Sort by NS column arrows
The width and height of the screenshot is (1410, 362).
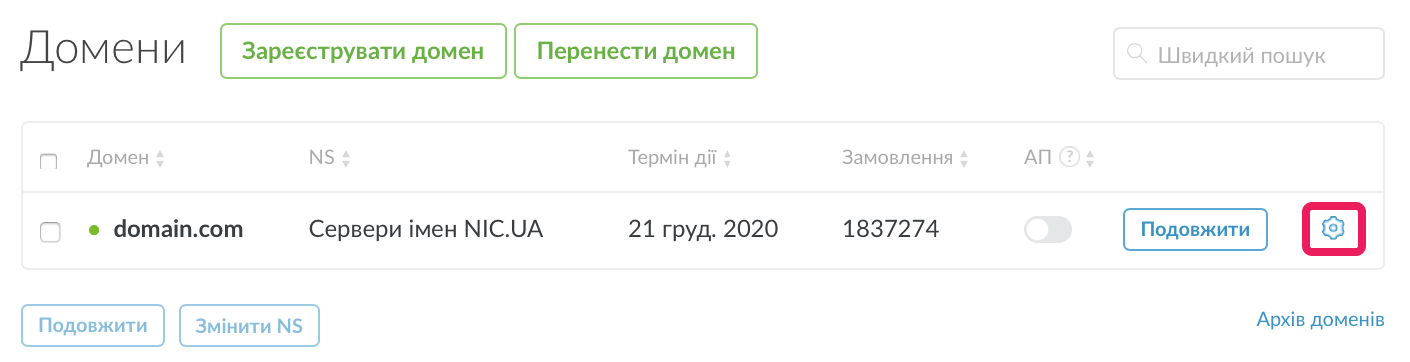pyautogui.click(x=347, y=158)
